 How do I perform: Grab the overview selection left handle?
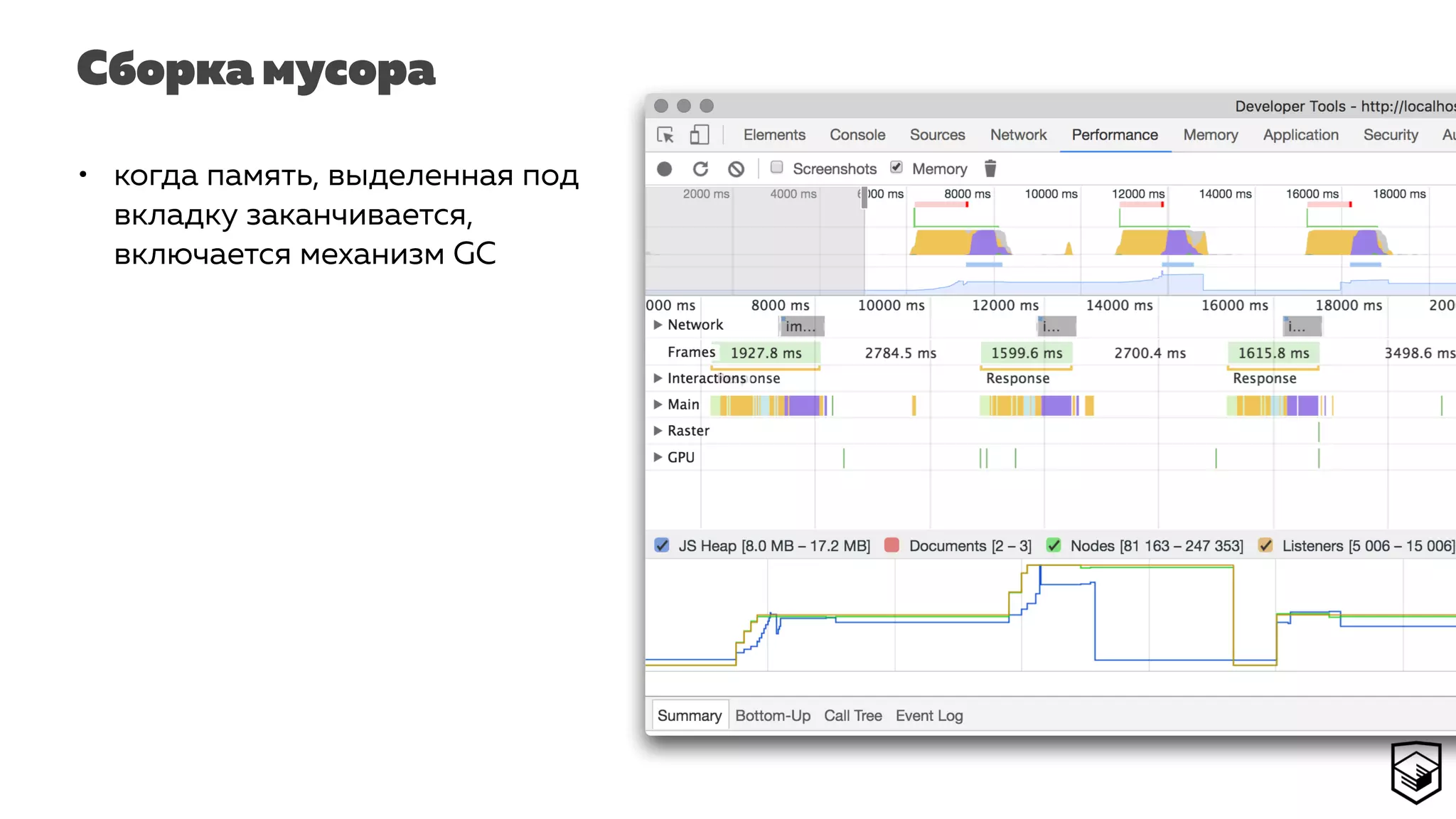(864, 198)
